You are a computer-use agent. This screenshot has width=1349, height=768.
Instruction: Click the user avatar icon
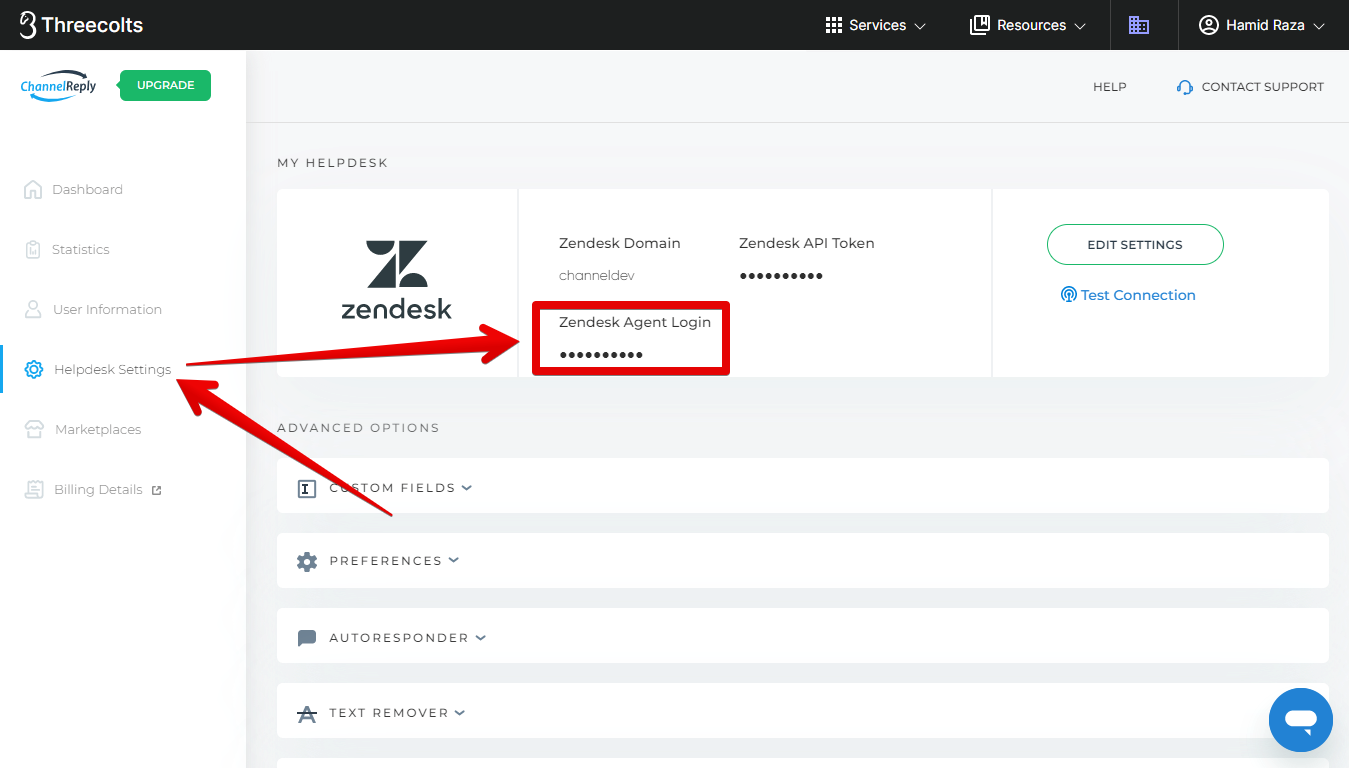click(1209, 25)
